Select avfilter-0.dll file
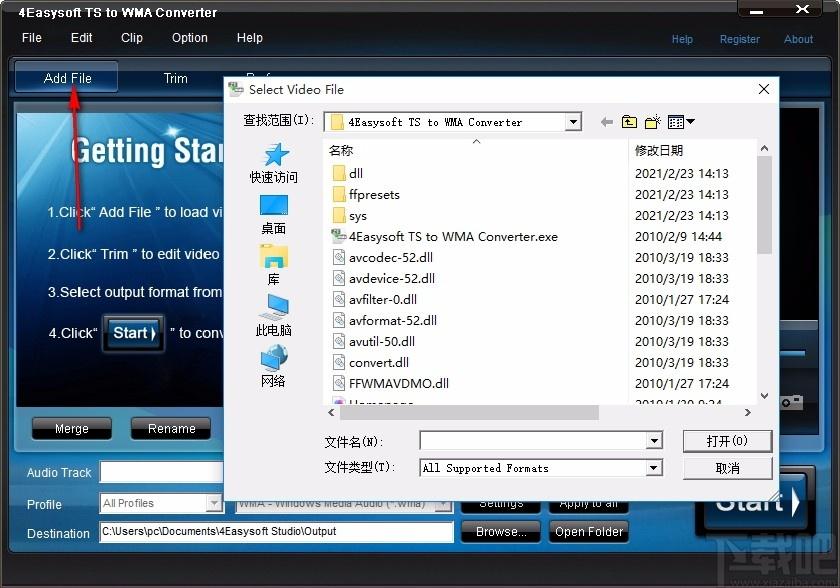Screen dimensions: 840x588 coord(374,299)
